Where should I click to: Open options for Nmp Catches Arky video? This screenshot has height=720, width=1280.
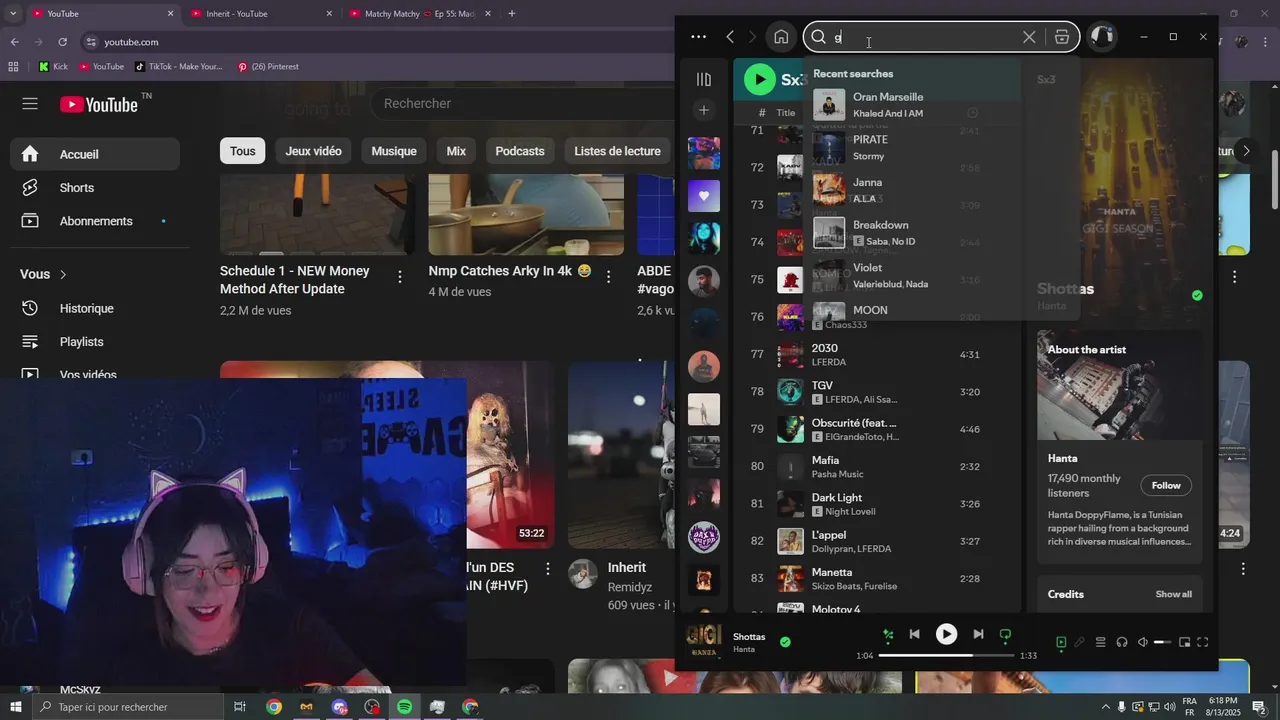(609, 277)
